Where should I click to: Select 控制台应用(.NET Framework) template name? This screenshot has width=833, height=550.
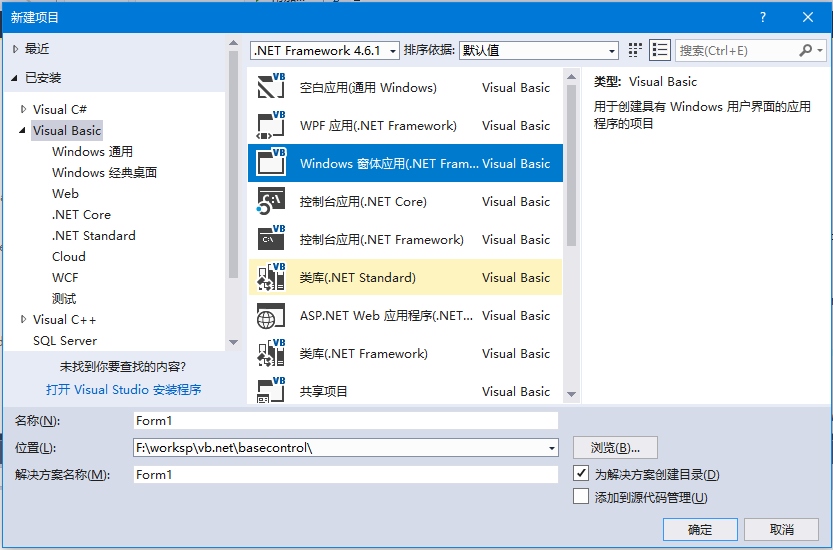click(x=381, y=240)
